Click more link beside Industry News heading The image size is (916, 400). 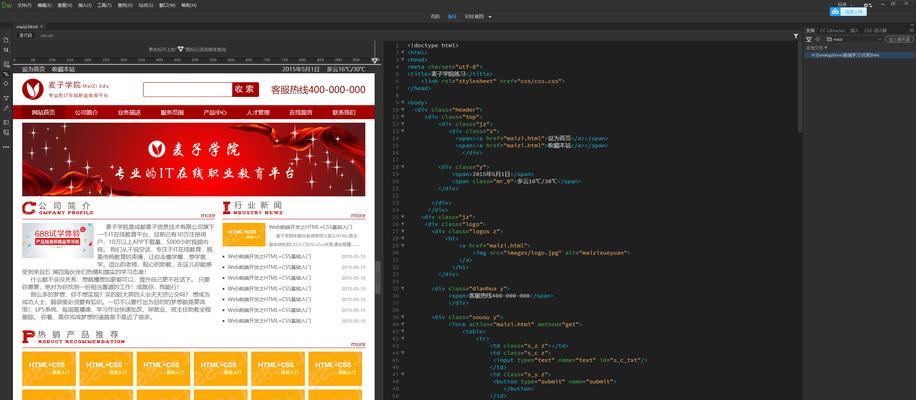tap(358, 215)
